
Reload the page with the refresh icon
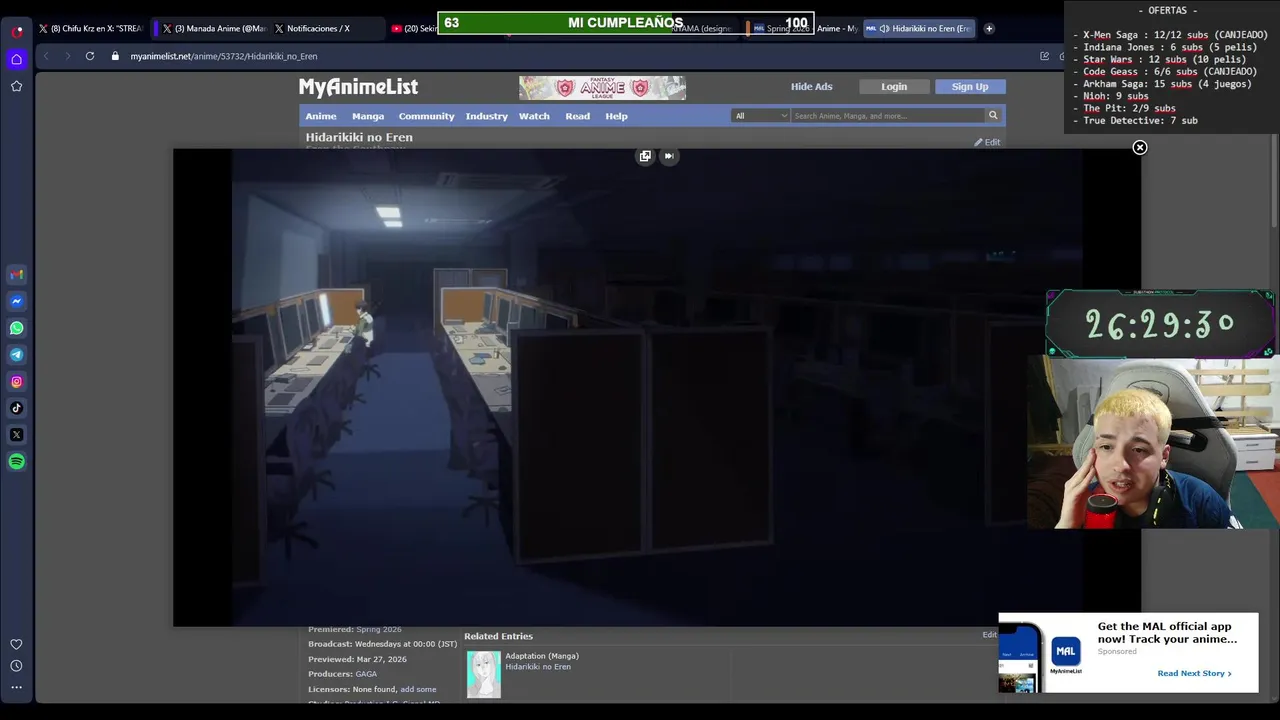click(x=90, y=56)
